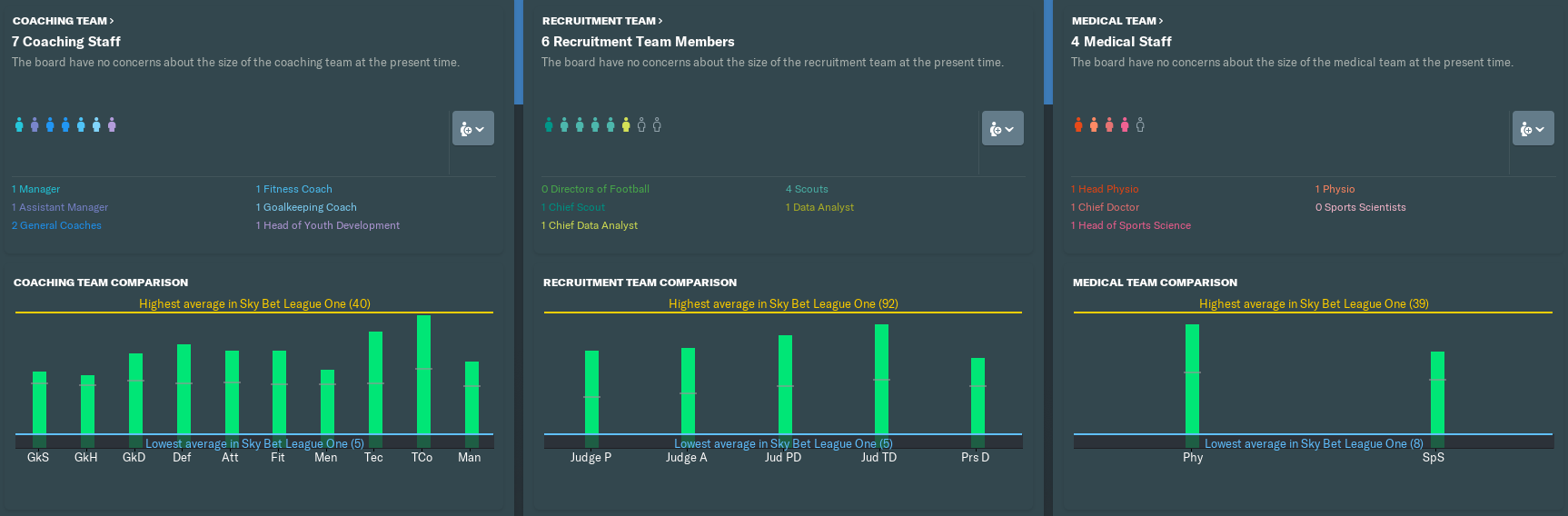Select the 2 General Coaches link
Screen dimensions: 1568x516
pyautogui.click(x=56, y=225)
